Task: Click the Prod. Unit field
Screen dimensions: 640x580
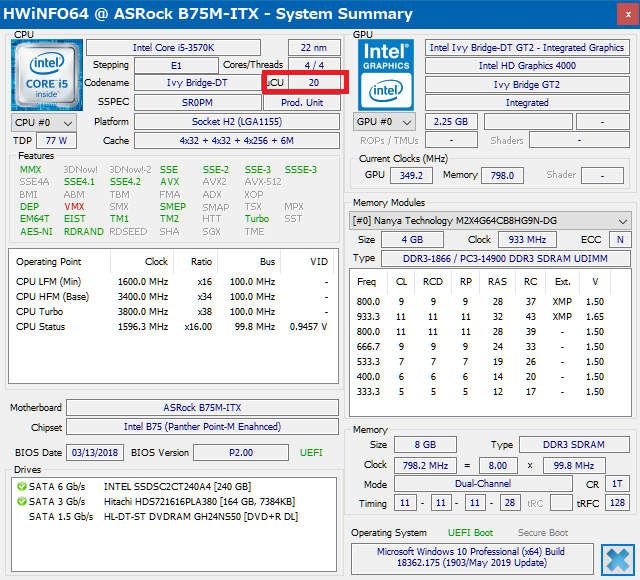Action: pos(302,102)
